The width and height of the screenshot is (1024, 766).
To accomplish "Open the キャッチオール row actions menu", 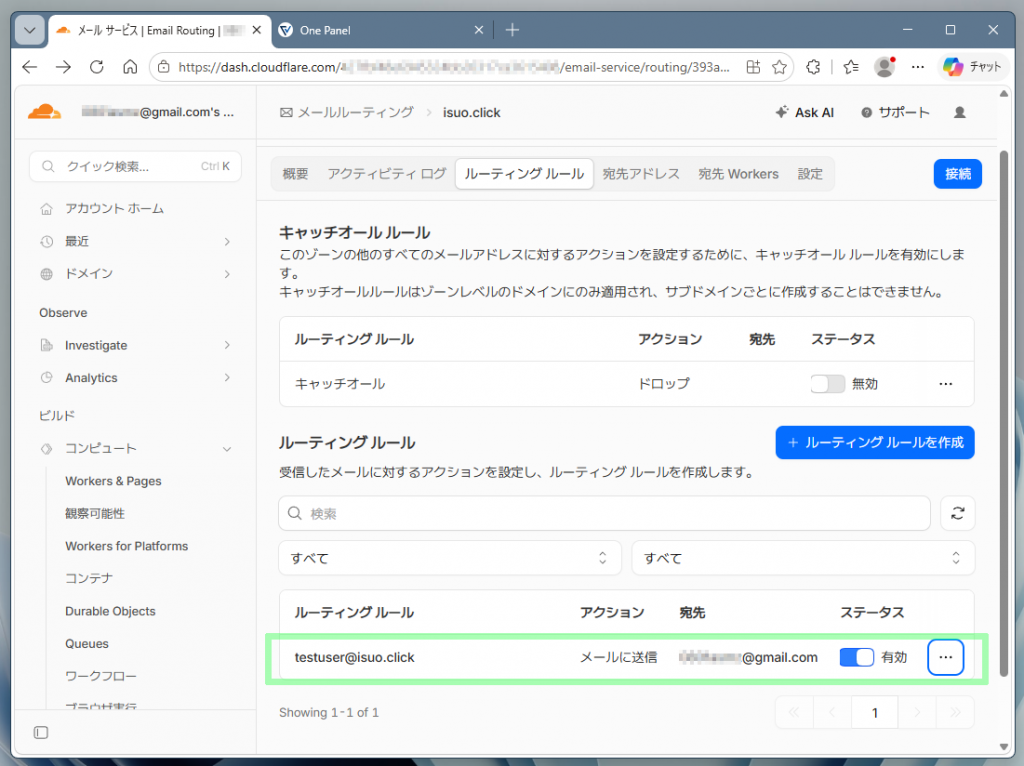I will point(946,384).
